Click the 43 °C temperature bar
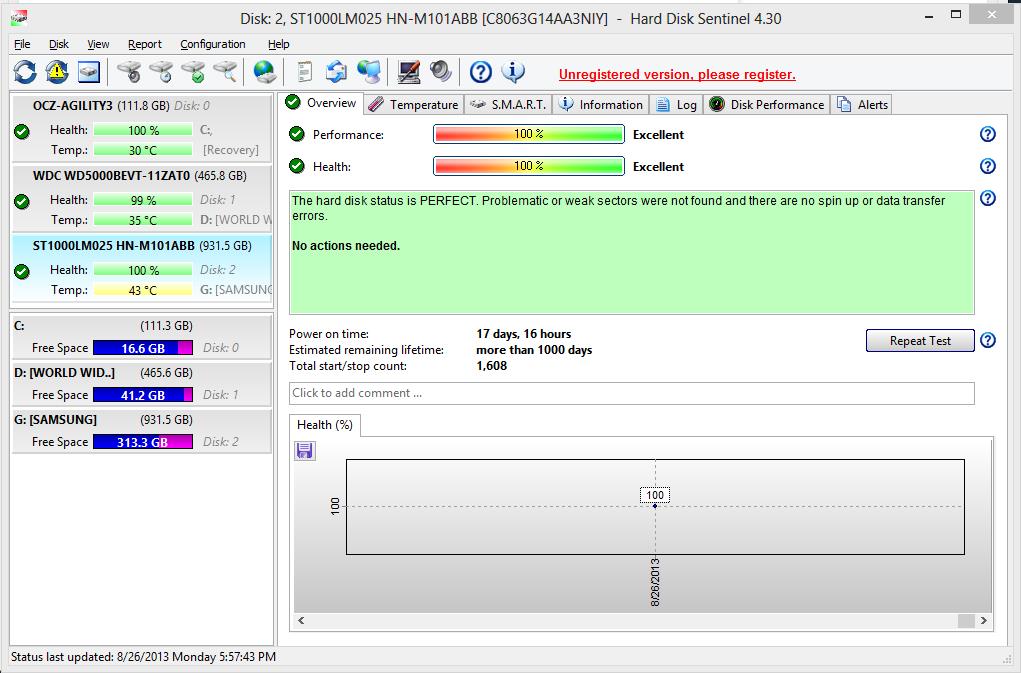This screenshot has width=1021, height=673. 143,290
